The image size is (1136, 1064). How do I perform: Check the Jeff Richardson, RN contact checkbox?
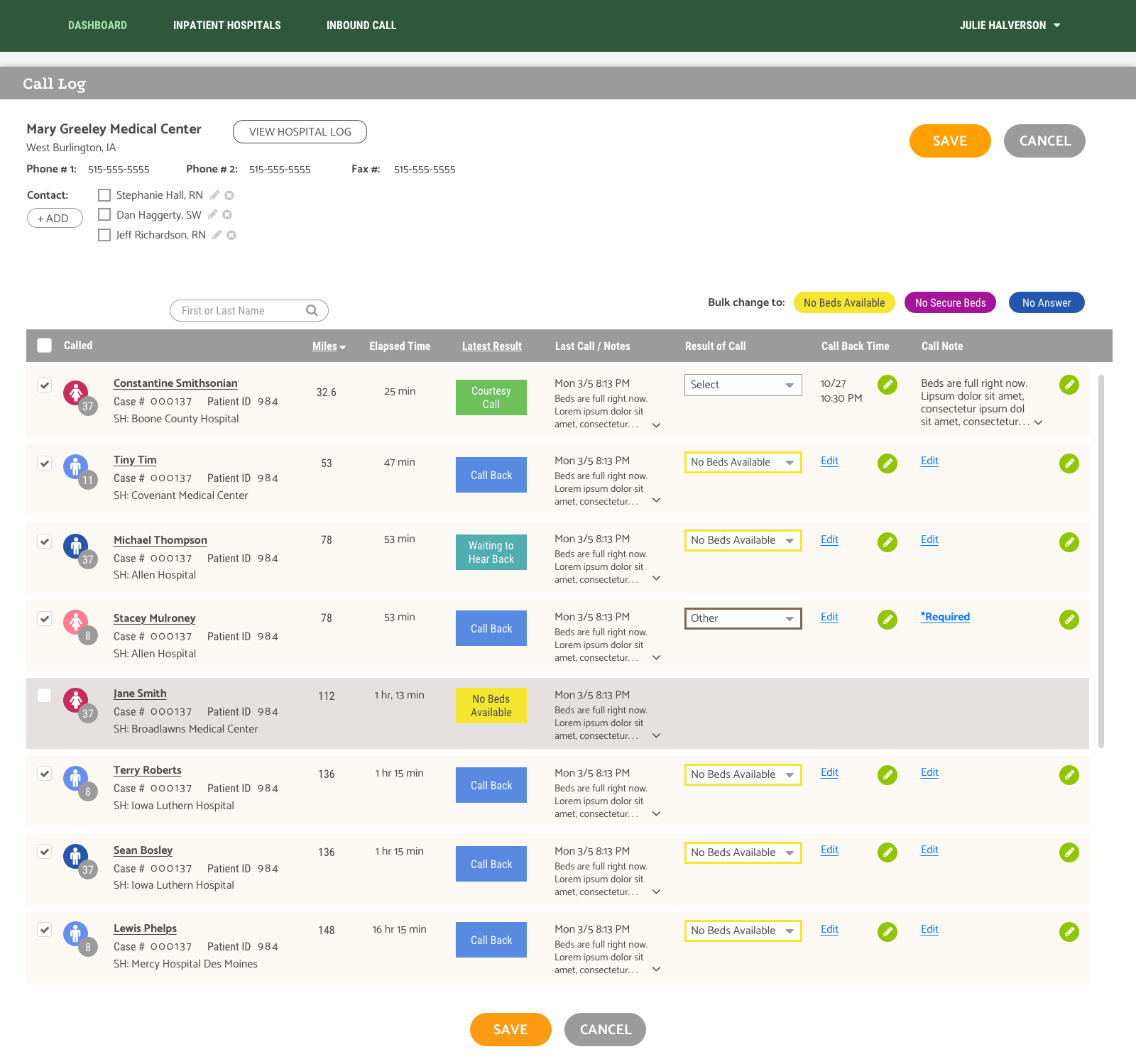[104, 235]
